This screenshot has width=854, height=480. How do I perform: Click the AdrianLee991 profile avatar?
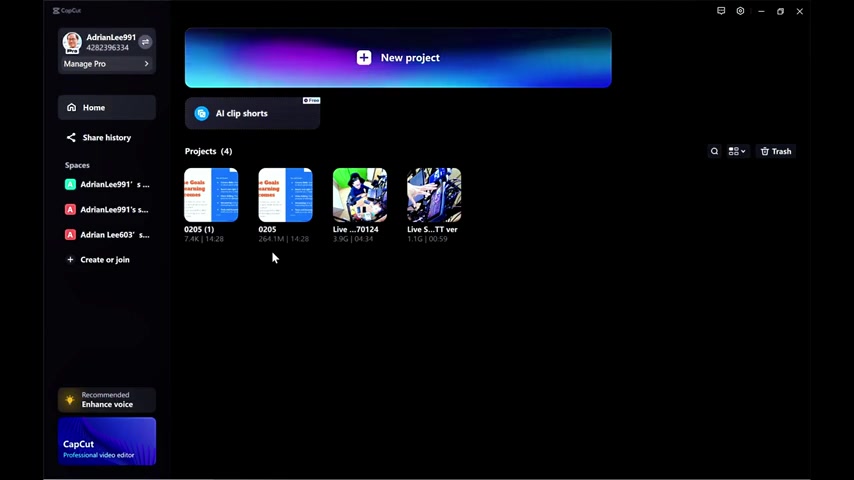pos(72,42)
